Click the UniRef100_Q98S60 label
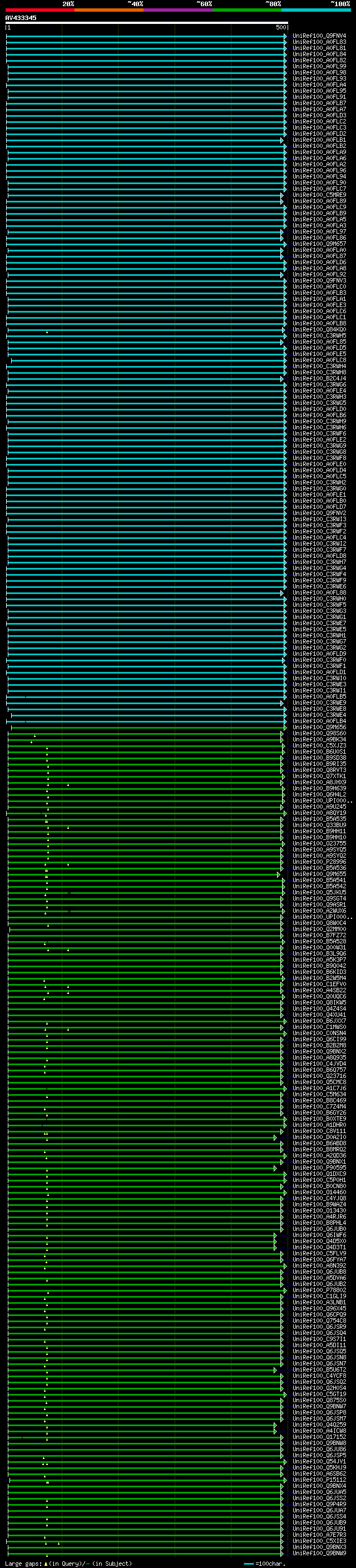The height and width of the screenshot is (1568, 356). (x=319, y=733)
